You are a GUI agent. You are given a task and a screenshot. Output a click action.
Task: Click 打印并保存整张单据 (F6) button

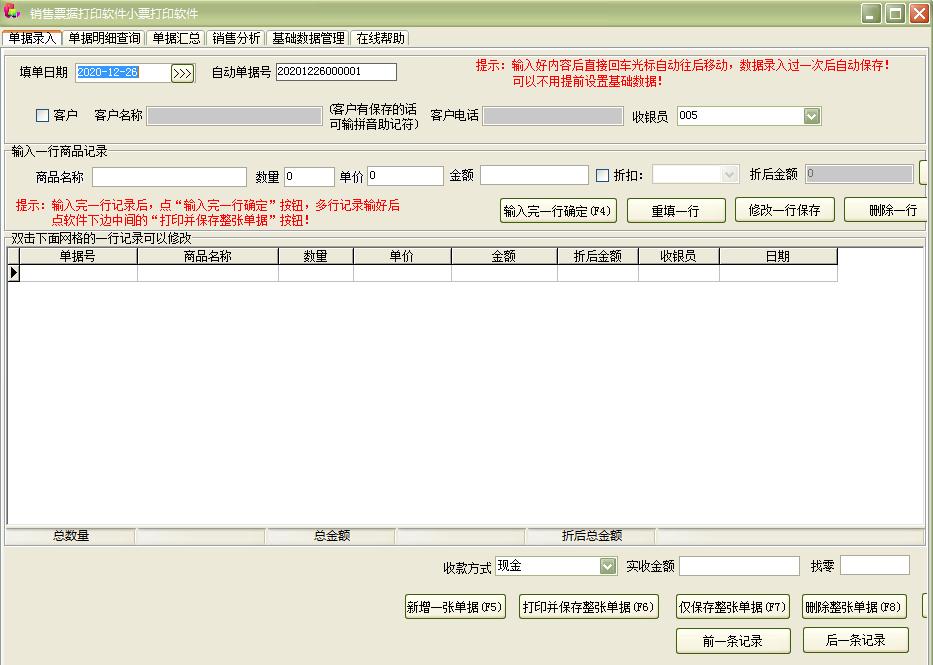[588, 607]
